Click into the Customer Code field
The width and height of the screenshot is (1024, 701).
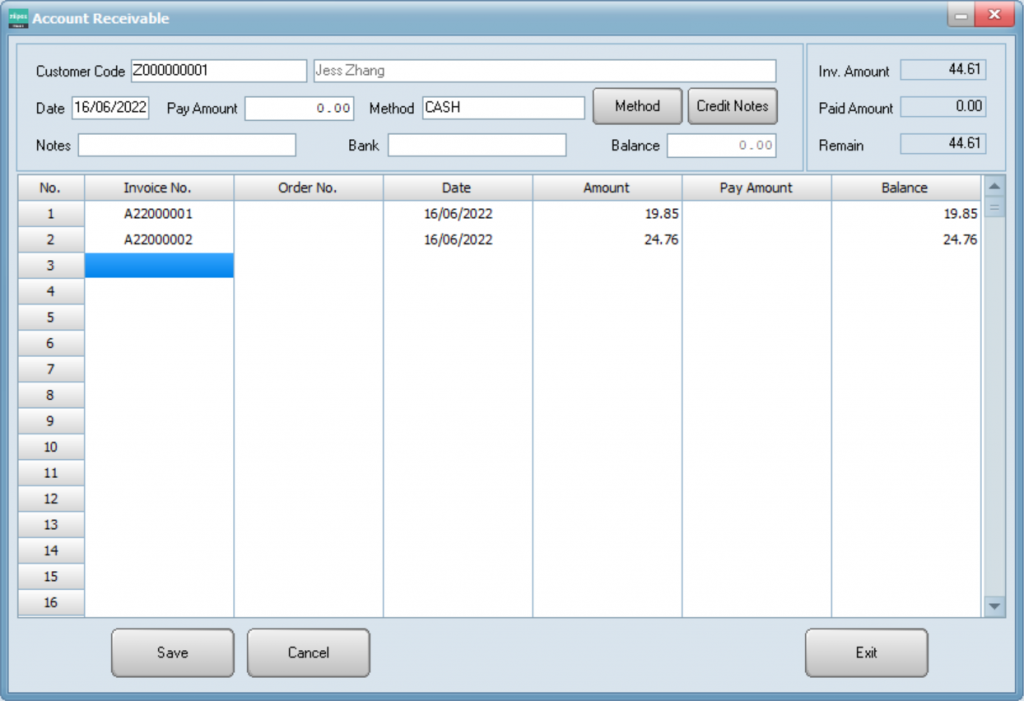218,71
